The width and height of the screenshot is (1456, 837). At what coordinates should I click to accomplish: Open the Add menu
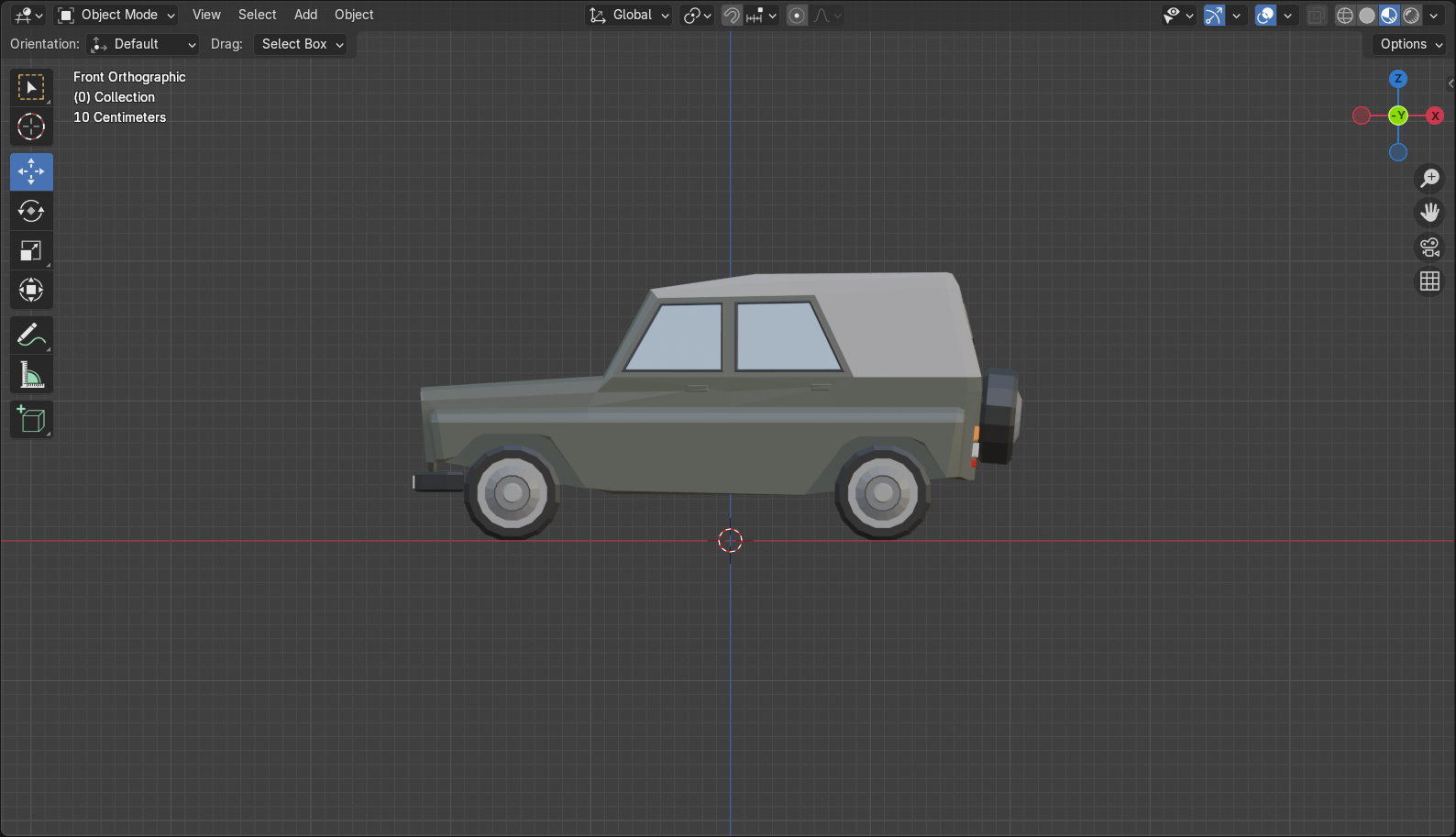(x=305, y=15)
